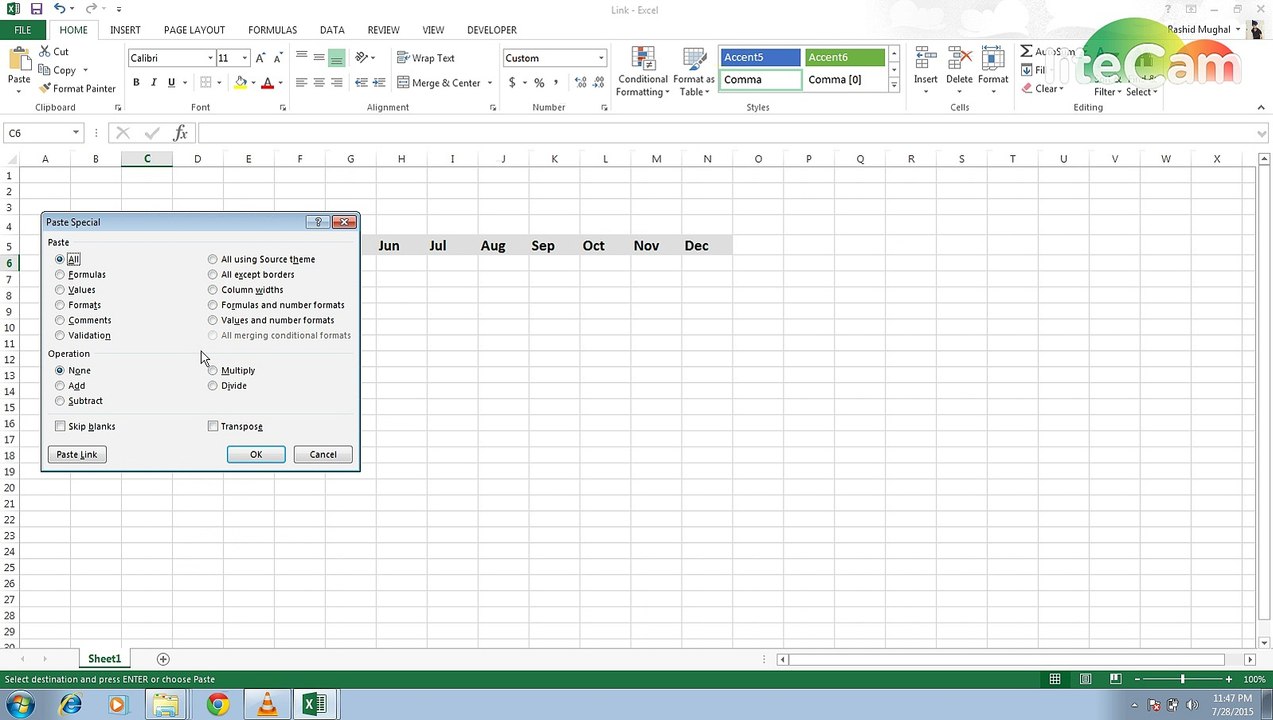Click the Accounting dollar format icon

click(x=512, y=83)
